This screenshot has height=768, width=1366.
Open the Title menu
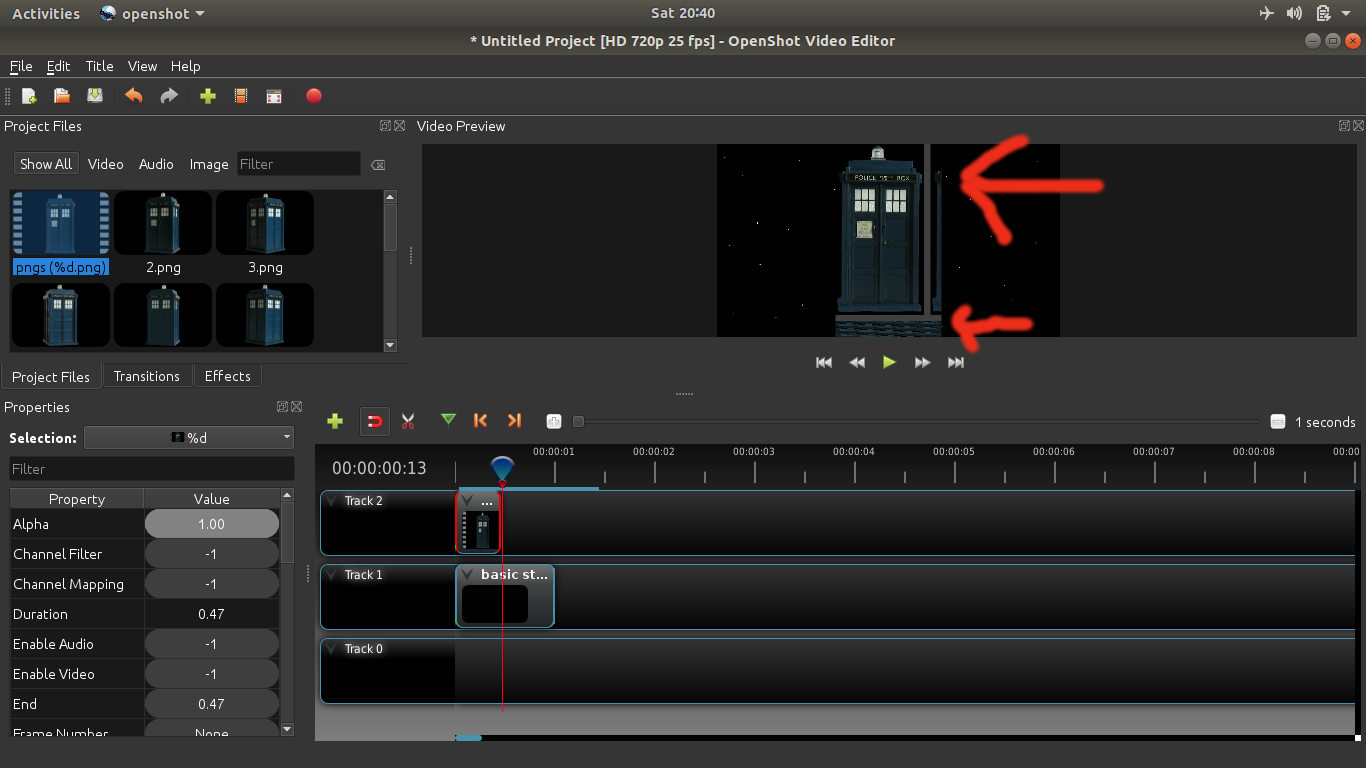click(99, 66)
